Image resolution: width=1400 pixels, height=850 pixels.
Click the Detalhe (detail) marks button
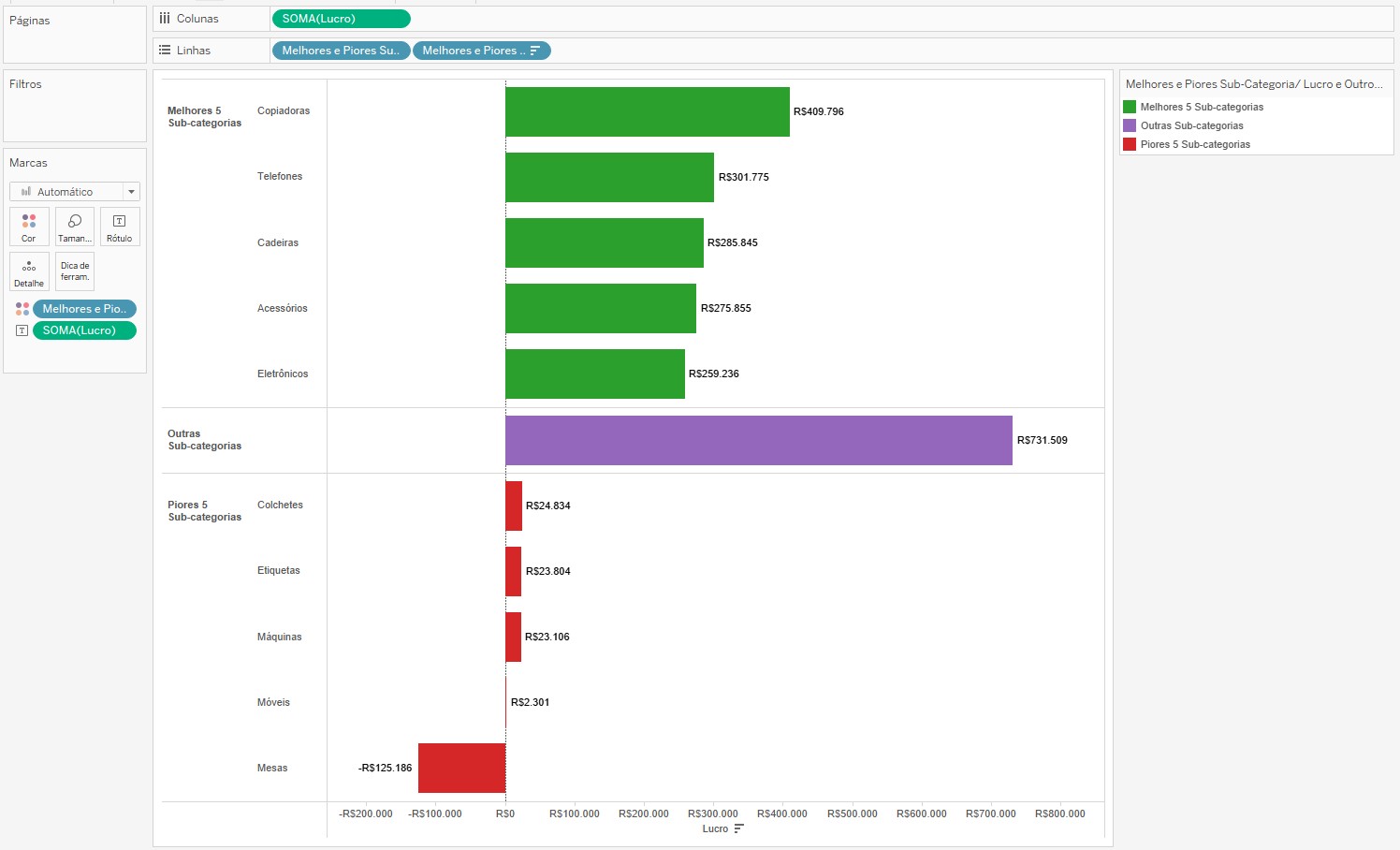tap(29, 271)
